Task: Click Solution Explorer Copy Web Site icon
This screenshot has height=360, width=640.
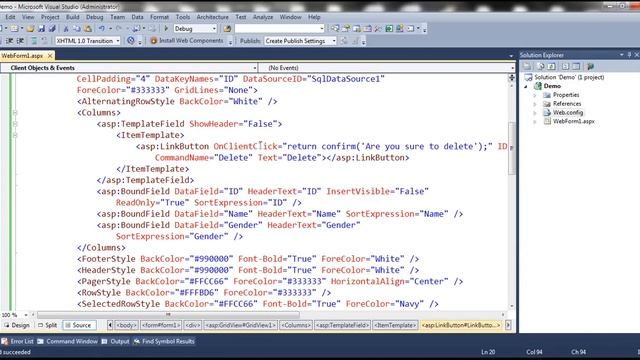Action: [x=590, y=66]
